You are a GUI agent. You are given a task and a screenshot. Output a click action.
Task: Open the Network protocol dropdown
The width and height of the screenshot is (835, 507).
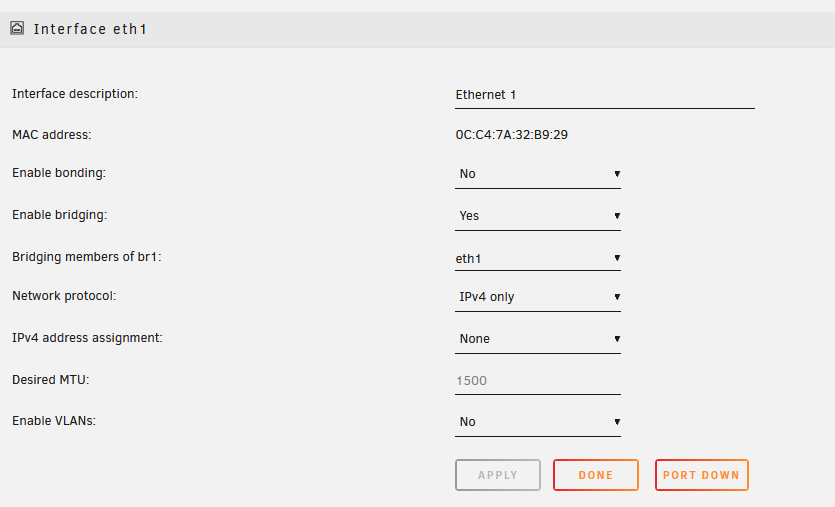[x=538, y=297]
